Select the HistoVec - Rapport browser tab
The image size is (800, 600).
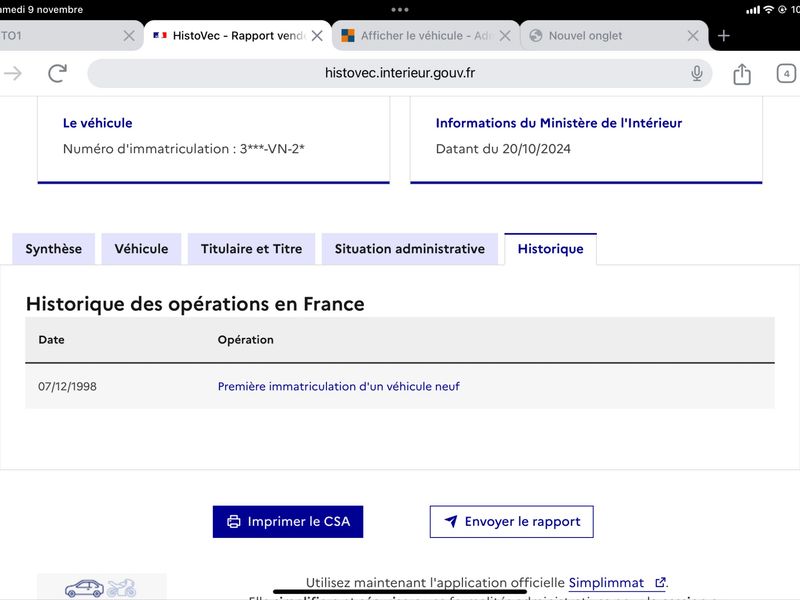click(238, 36)
